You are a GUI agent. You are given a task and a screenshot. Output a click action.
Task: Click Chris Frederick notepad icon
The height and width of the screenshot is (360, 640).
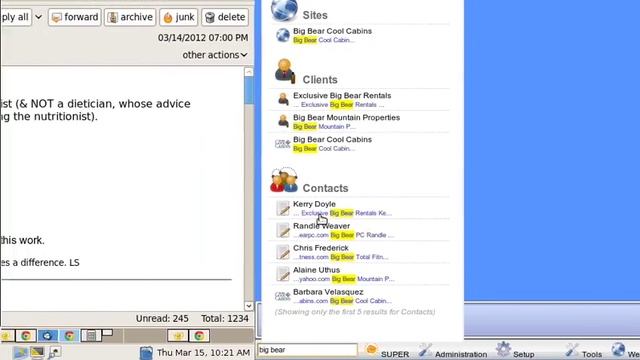click(282, 252)
